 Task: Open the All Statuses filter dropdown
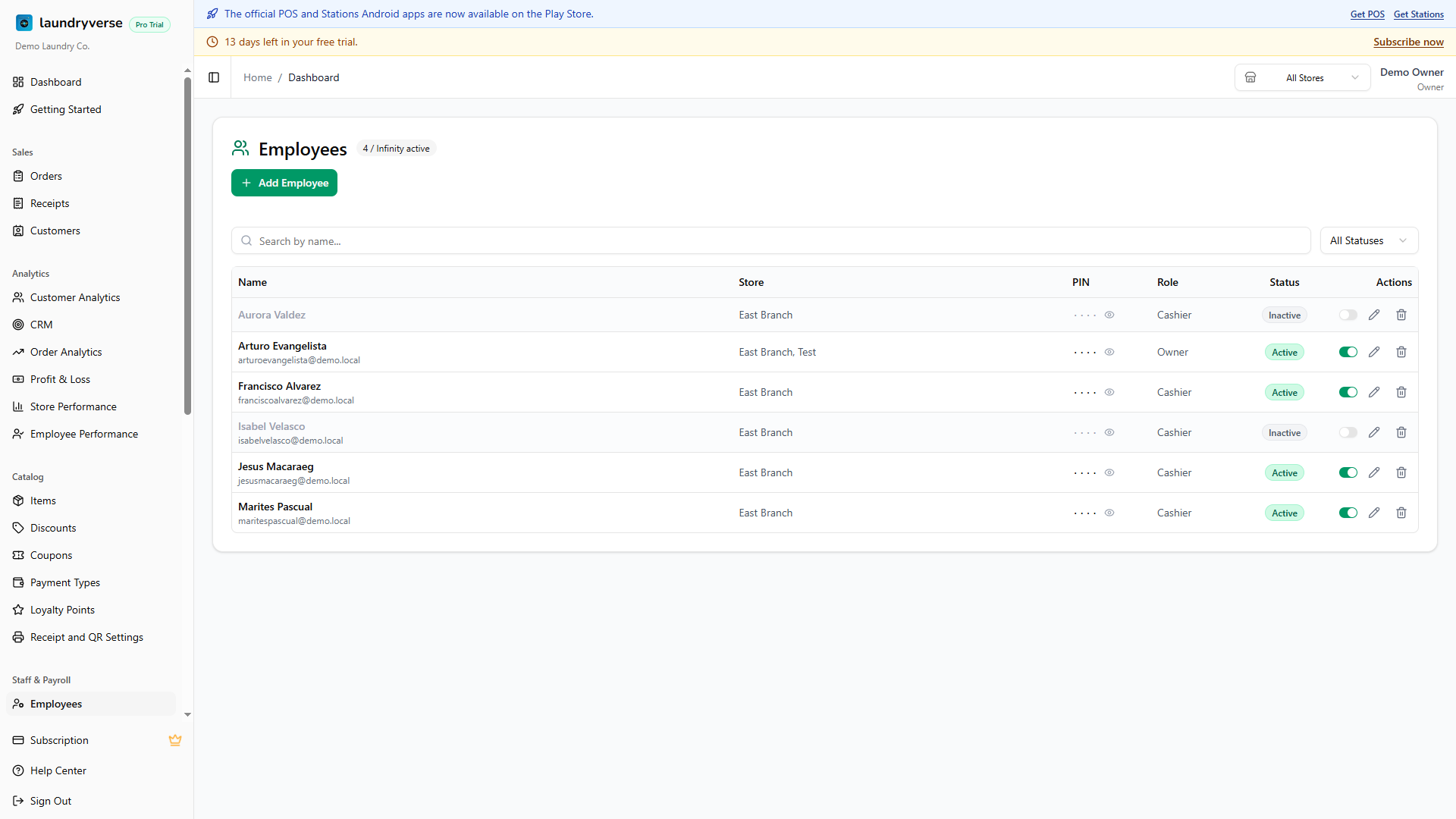pos(1369,240)
